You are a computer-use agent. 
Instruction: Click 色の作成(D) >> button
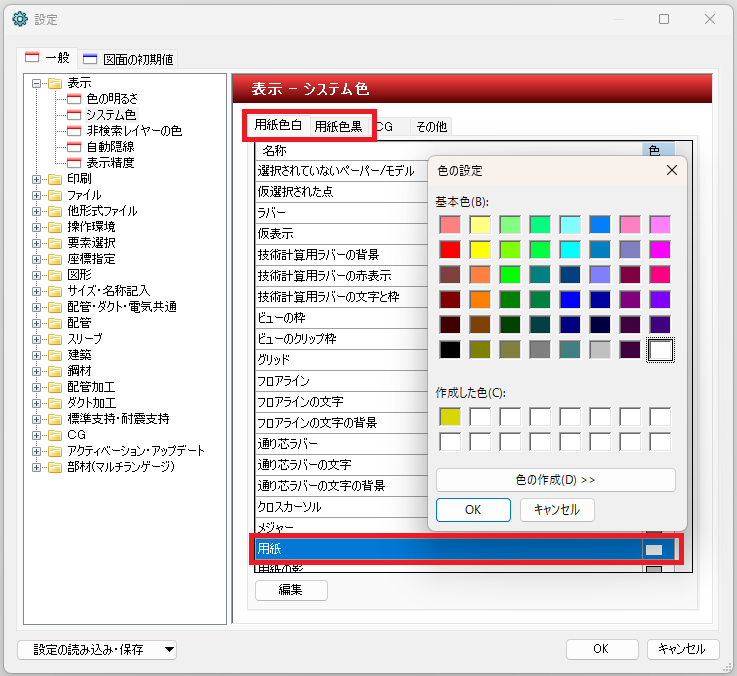[555, 480]
